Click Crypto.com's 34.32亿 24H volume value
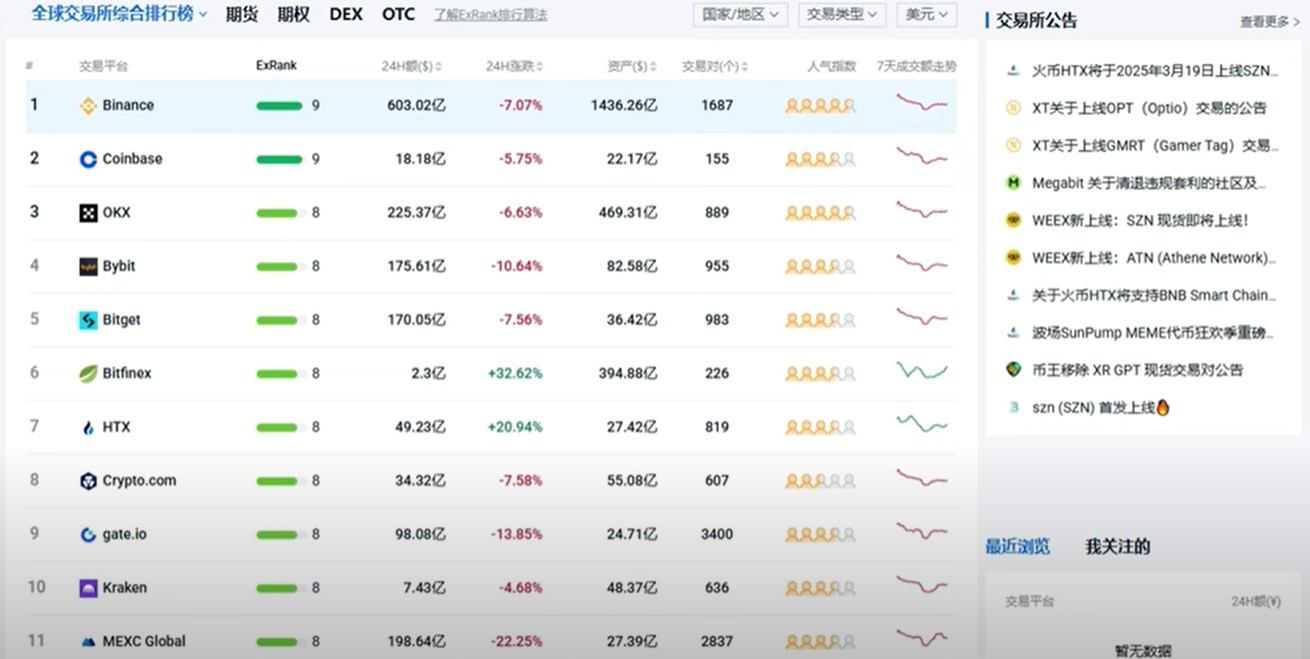The width and height of the screenshot is (1310, 659). click(x=420, y=480)
